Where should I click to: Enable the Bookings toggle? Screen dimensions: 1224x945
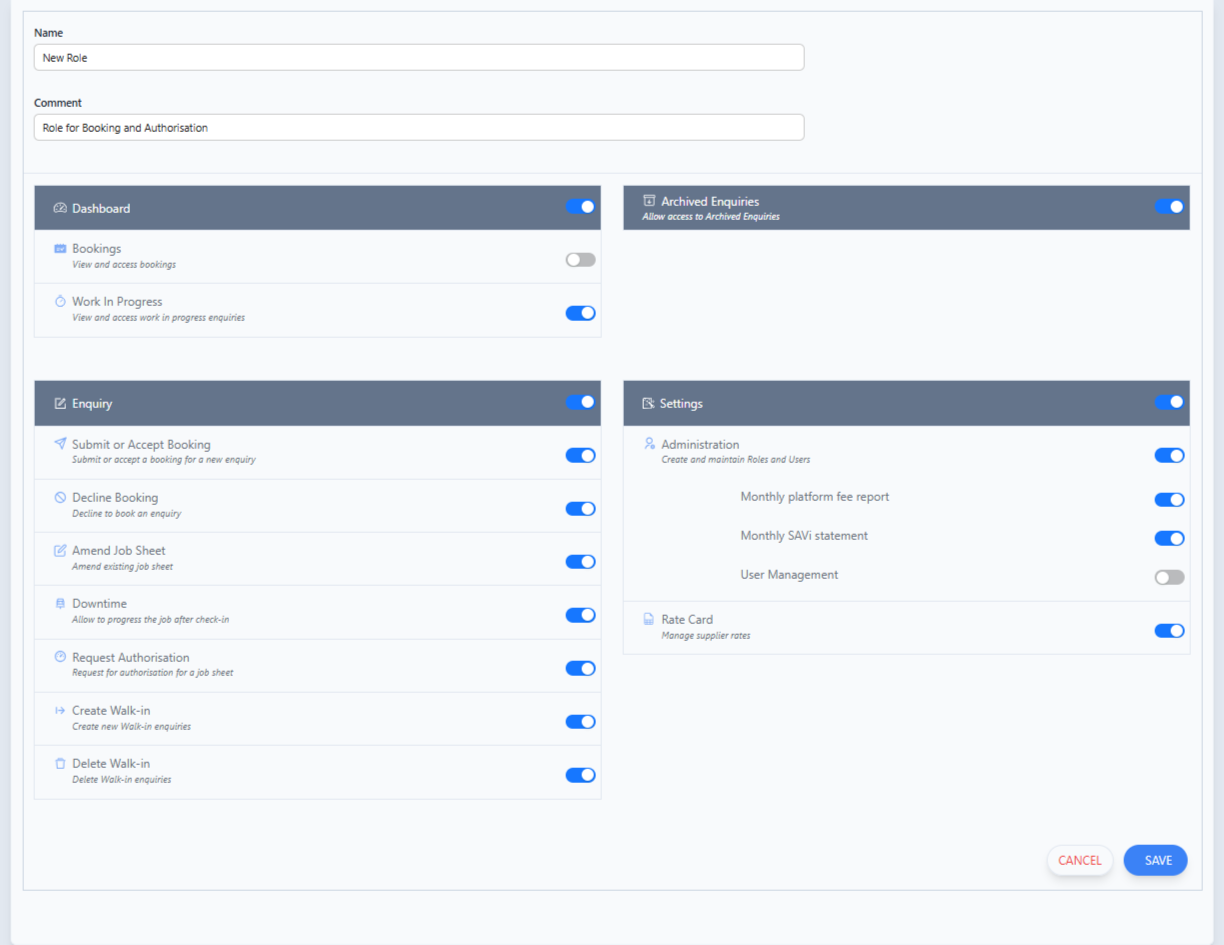(580, 260)
